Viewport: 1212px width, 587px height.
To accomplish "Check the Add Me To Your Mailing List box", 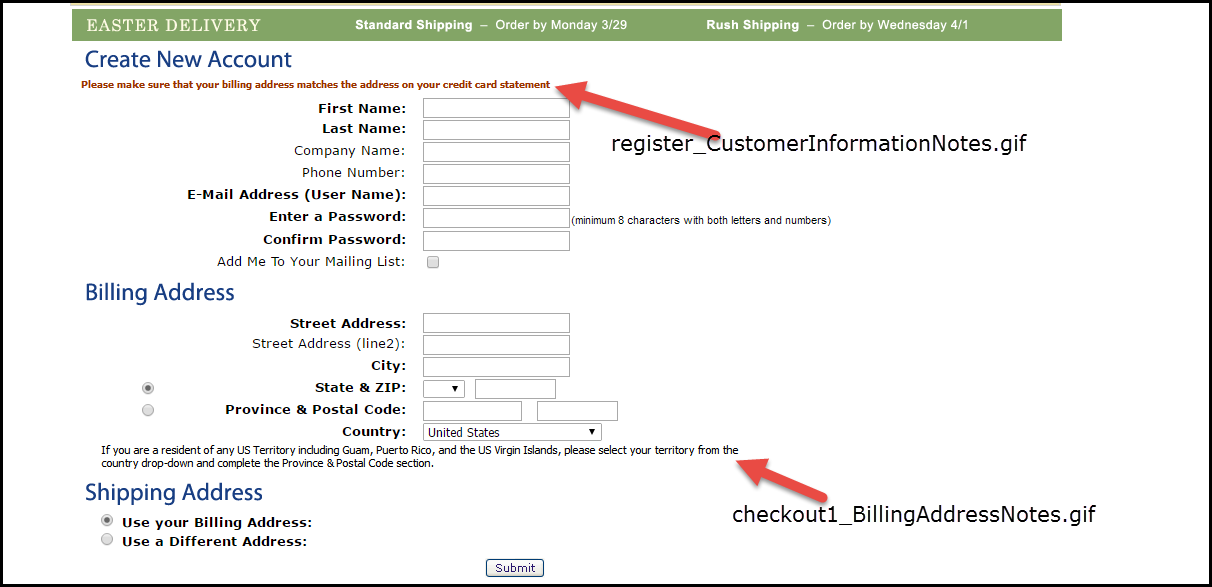I will coord(433,262).
